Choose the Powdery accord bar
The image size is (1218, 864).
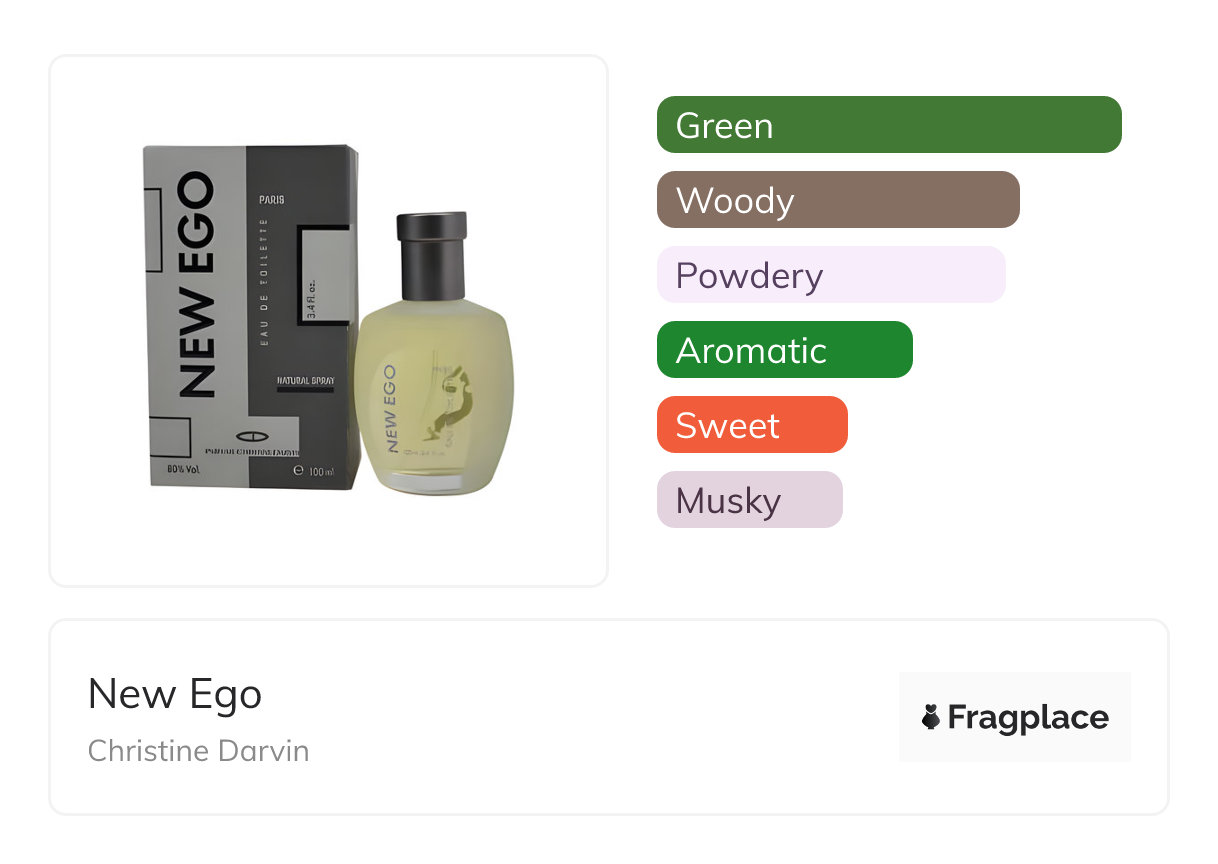pos(831,275)
